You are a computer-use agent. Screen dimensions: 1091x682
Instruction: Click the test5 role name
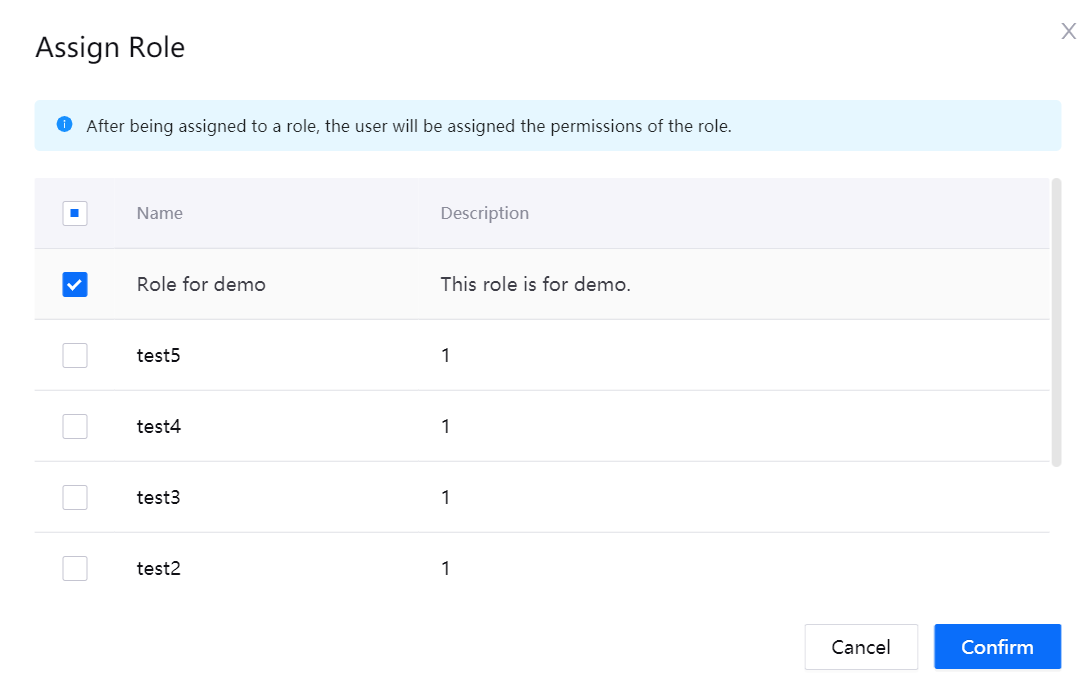pyautogui.click(x=159, y=355)
